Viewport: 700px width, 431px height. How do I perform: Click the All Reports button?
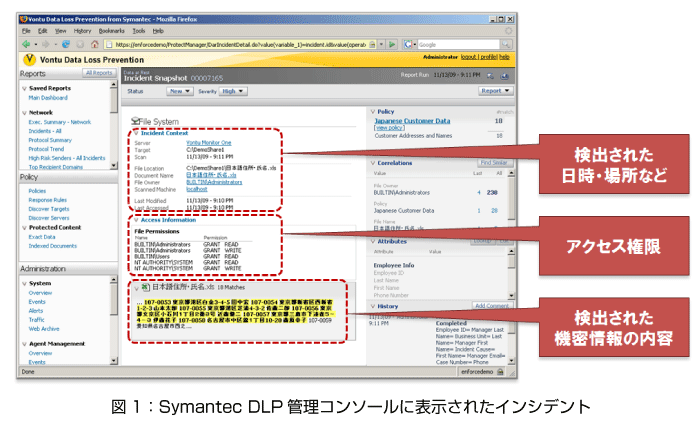coord(99,73)
